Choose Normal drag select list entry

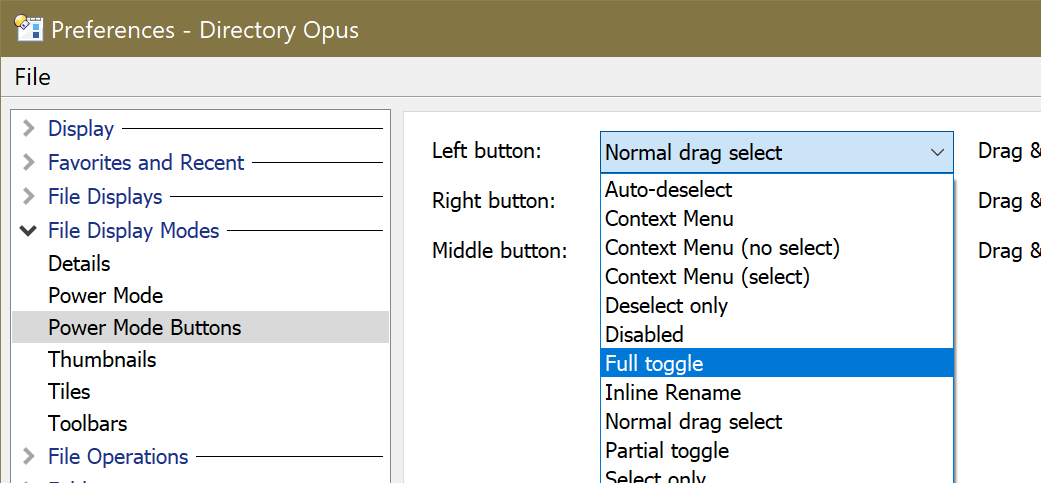tap(777, 421)
